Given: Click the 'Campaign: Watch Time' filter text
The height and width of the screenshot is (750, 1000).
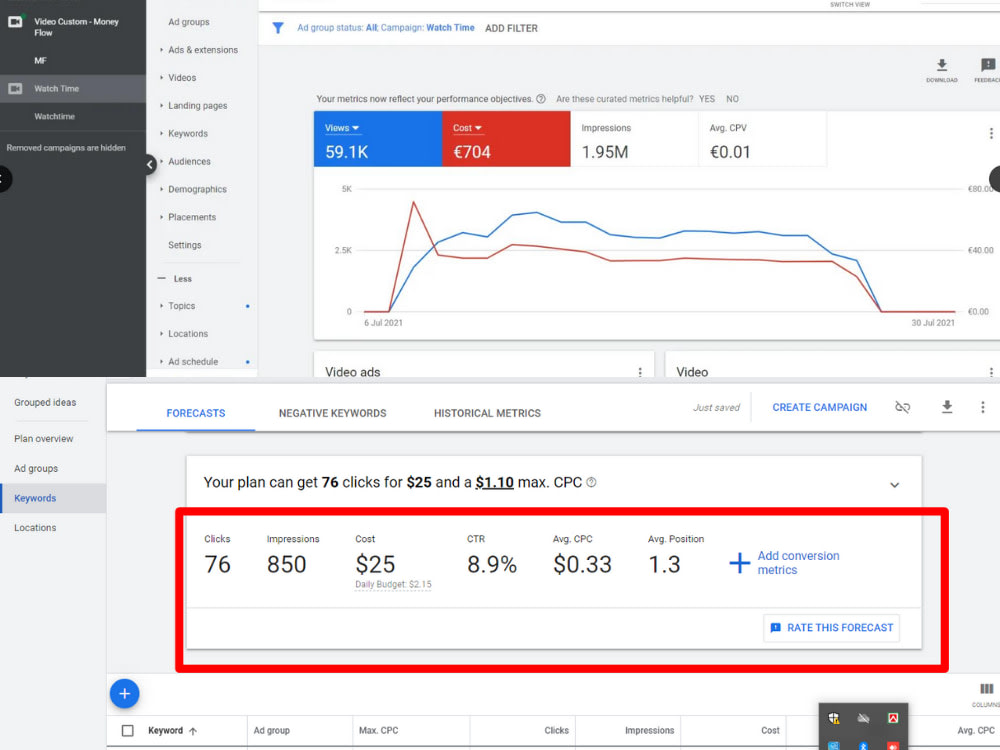Looking at the screenshot, I should coord(427,28).
